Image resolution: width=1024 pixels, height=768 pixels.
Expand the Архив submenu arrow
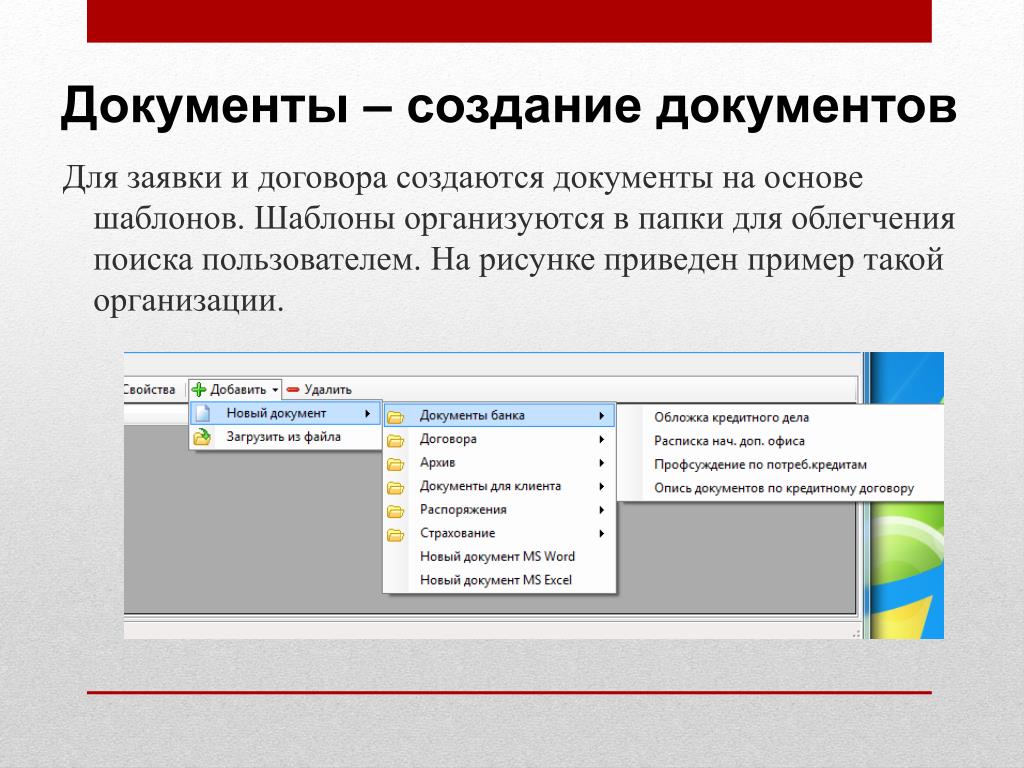pyautogui.click(x=601, y=463)
